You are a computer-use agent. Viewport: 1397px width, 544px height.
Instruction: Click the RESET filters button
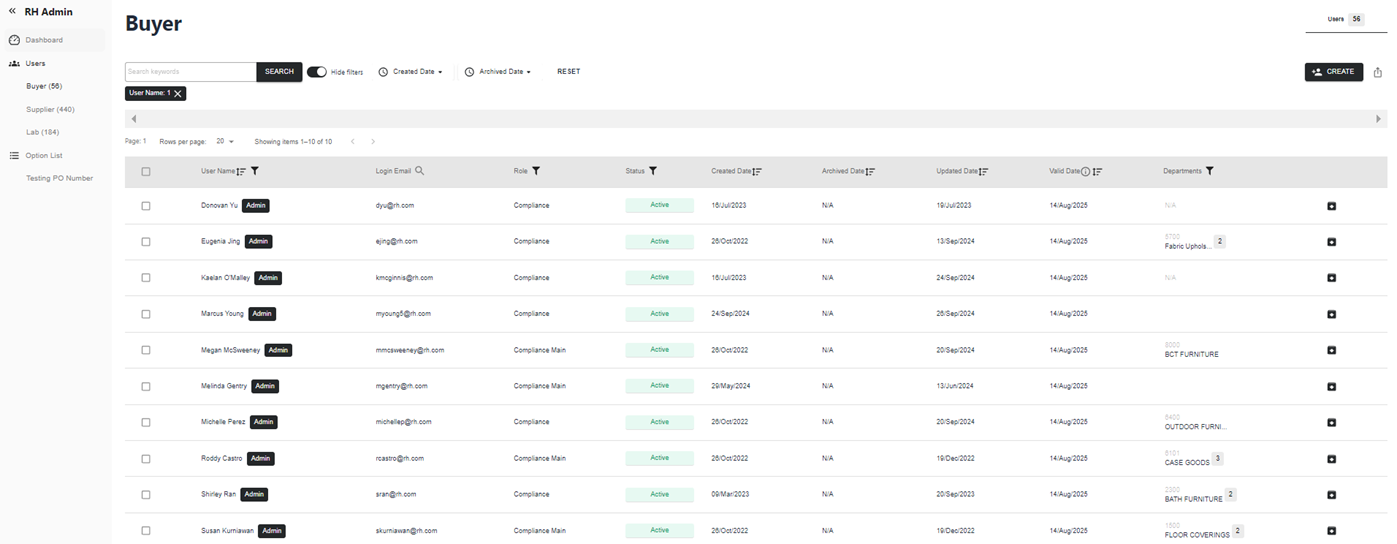pos(568,72)
